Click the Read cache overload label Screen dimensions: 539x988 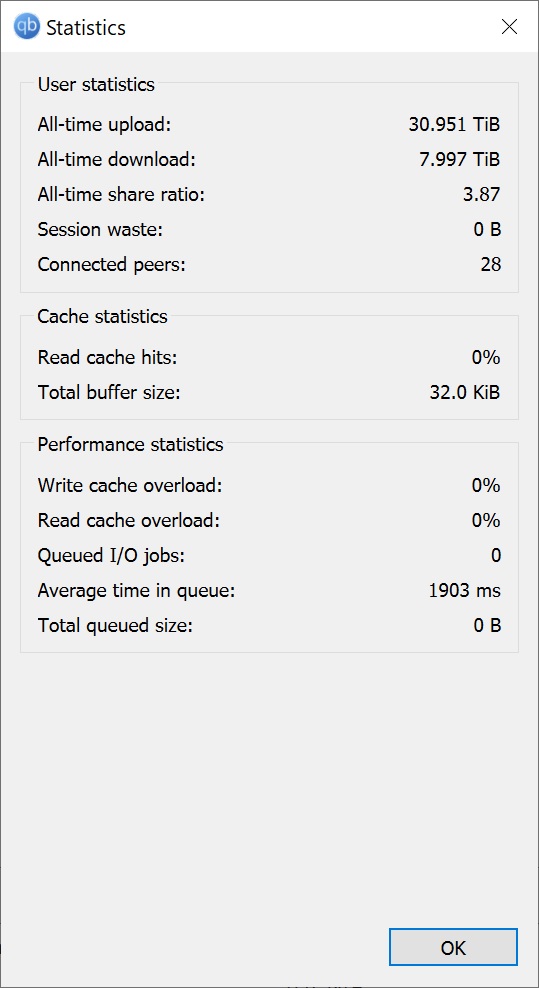(x=129, y=521)
